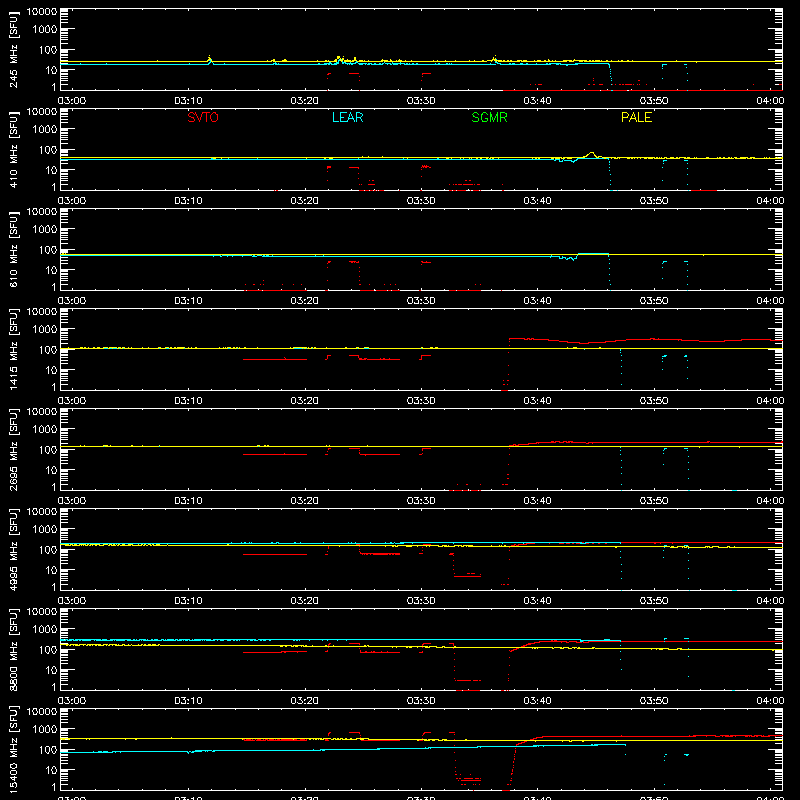Click 04:00 tick label under 410 MHz panel
This screenshot has width=800, height=800.
click(x=770, y=201)
